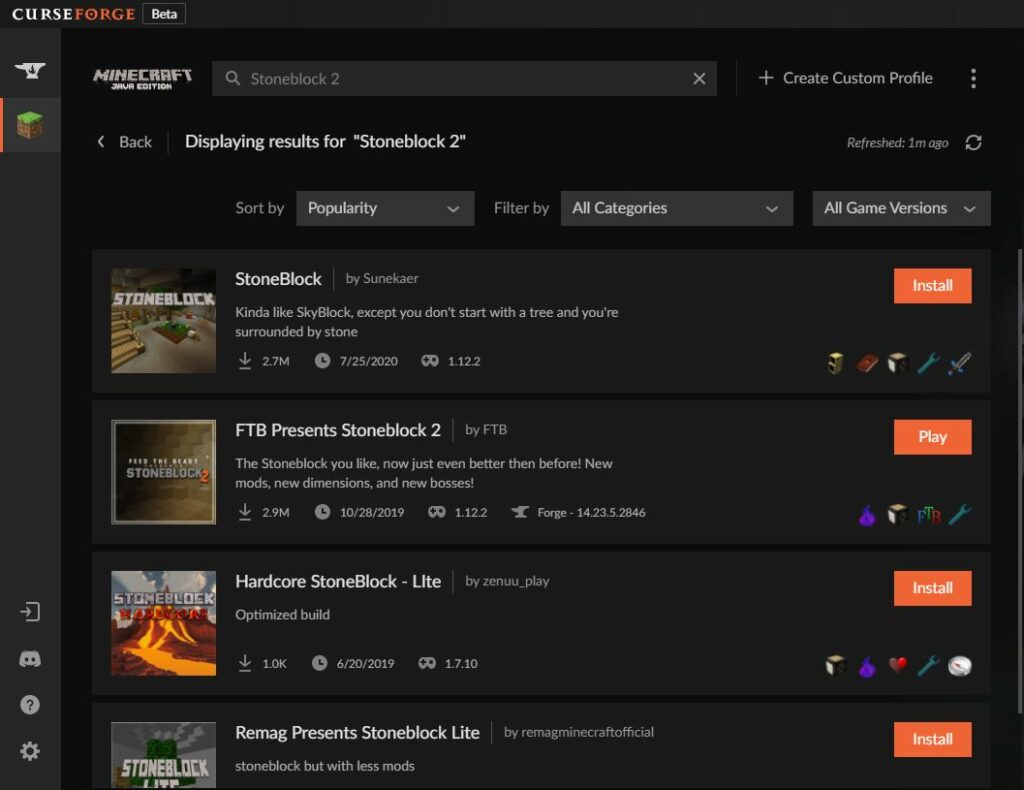Image resolution: width=1024 pixels, height=790 pixels.
Task: Click the red heart icon on Hardcore StoneBlock
Action: pos(898,665)
